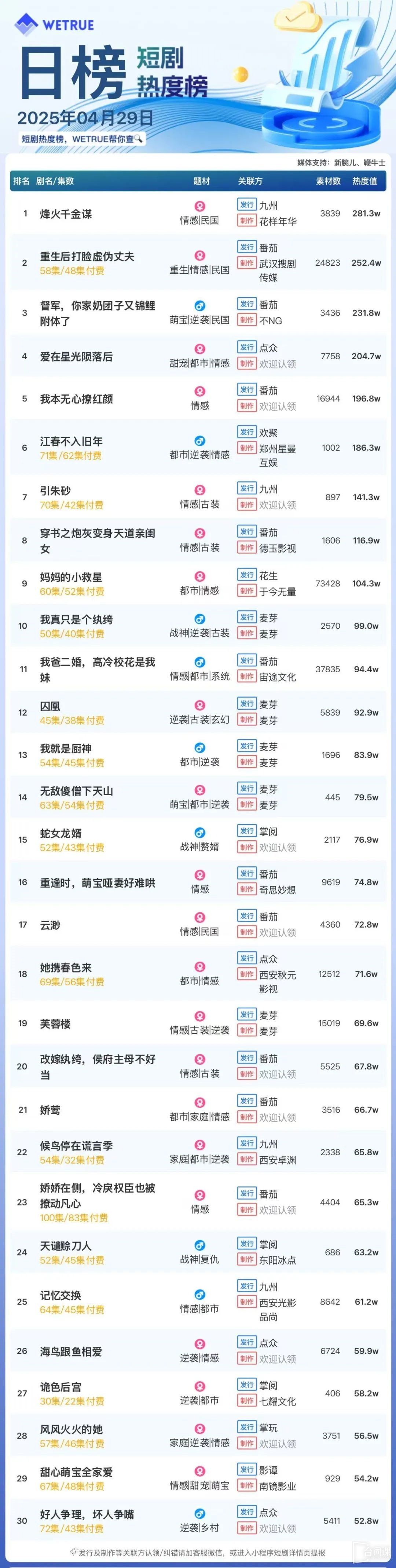Click the female icon in 烽火千金谋 row
Image resolution: width=396 pixels, height=1568 pixels.
199,206
